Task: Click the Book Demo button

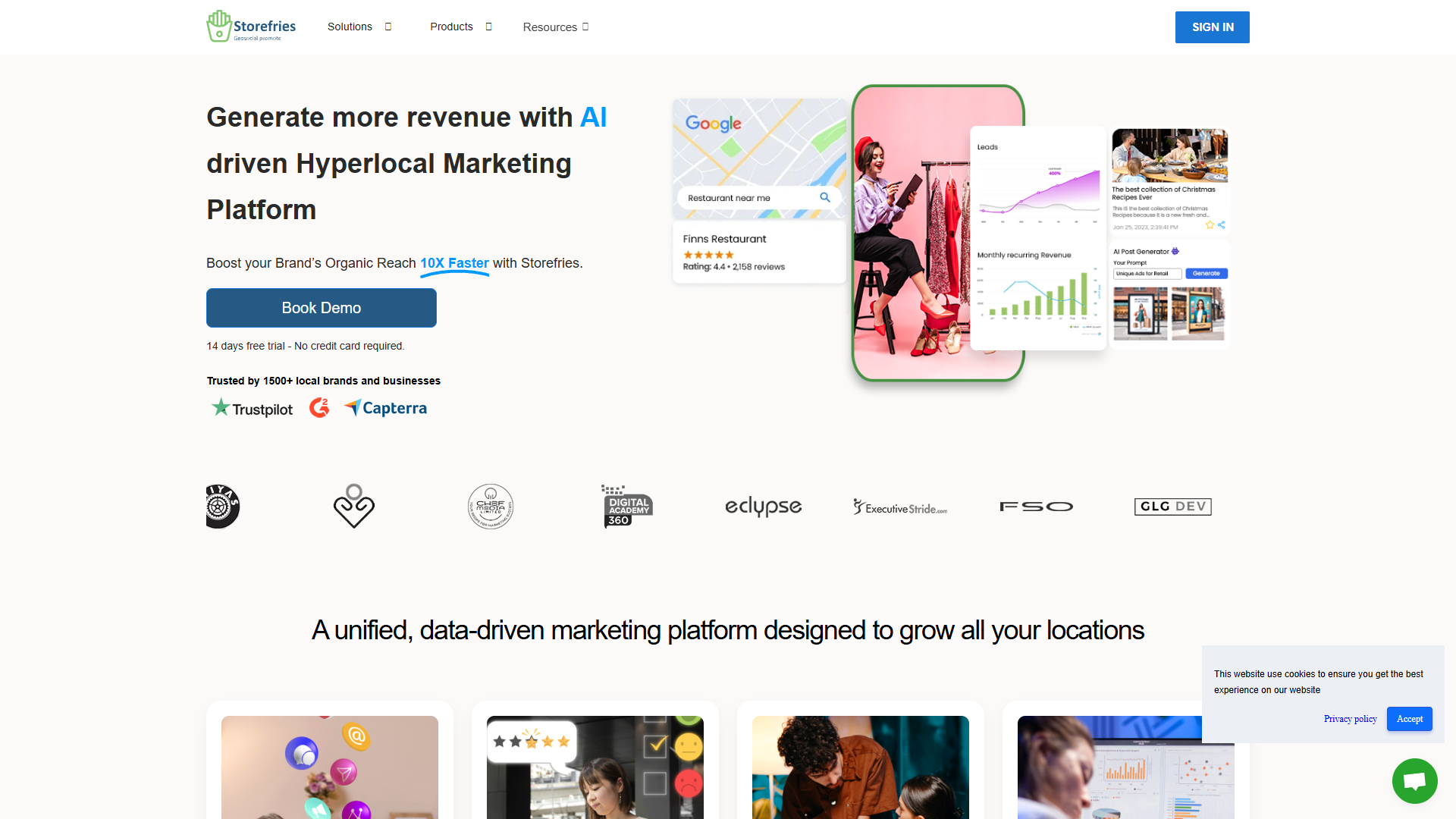Action: coord(322,308)
